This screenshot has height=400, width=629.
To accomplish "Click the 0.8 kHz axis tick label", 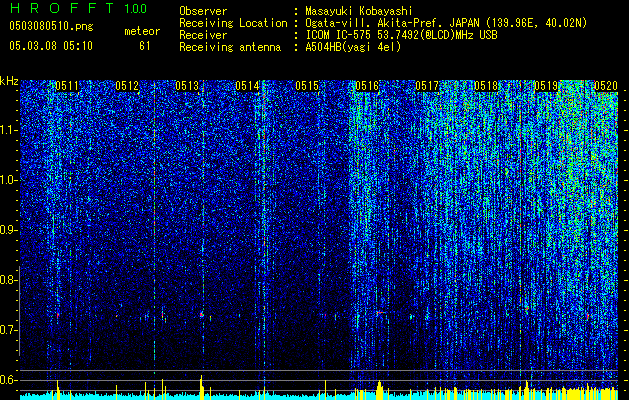I will [7, 280].
